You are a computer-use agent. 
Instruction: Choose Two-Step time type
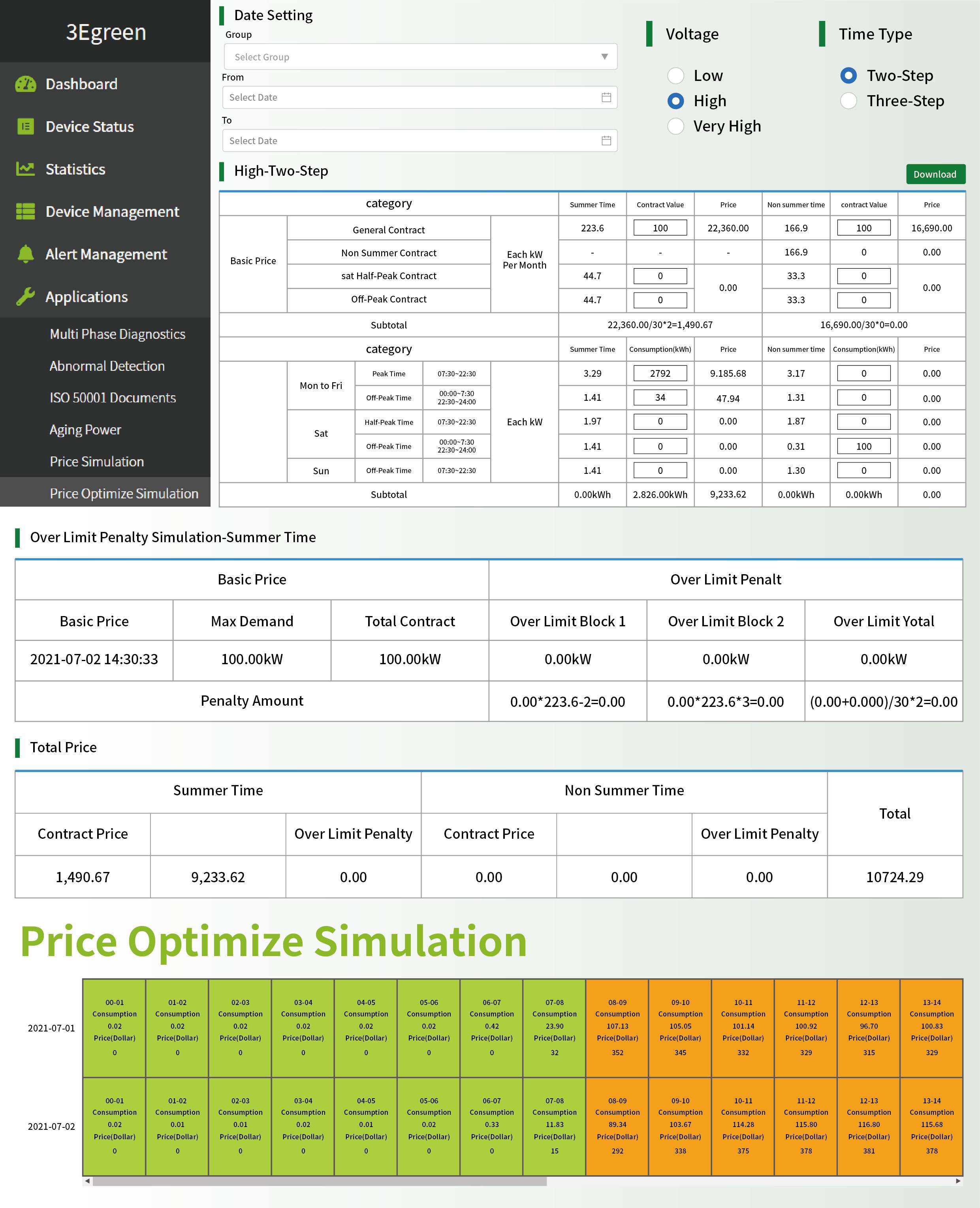(x=848, y=75)
